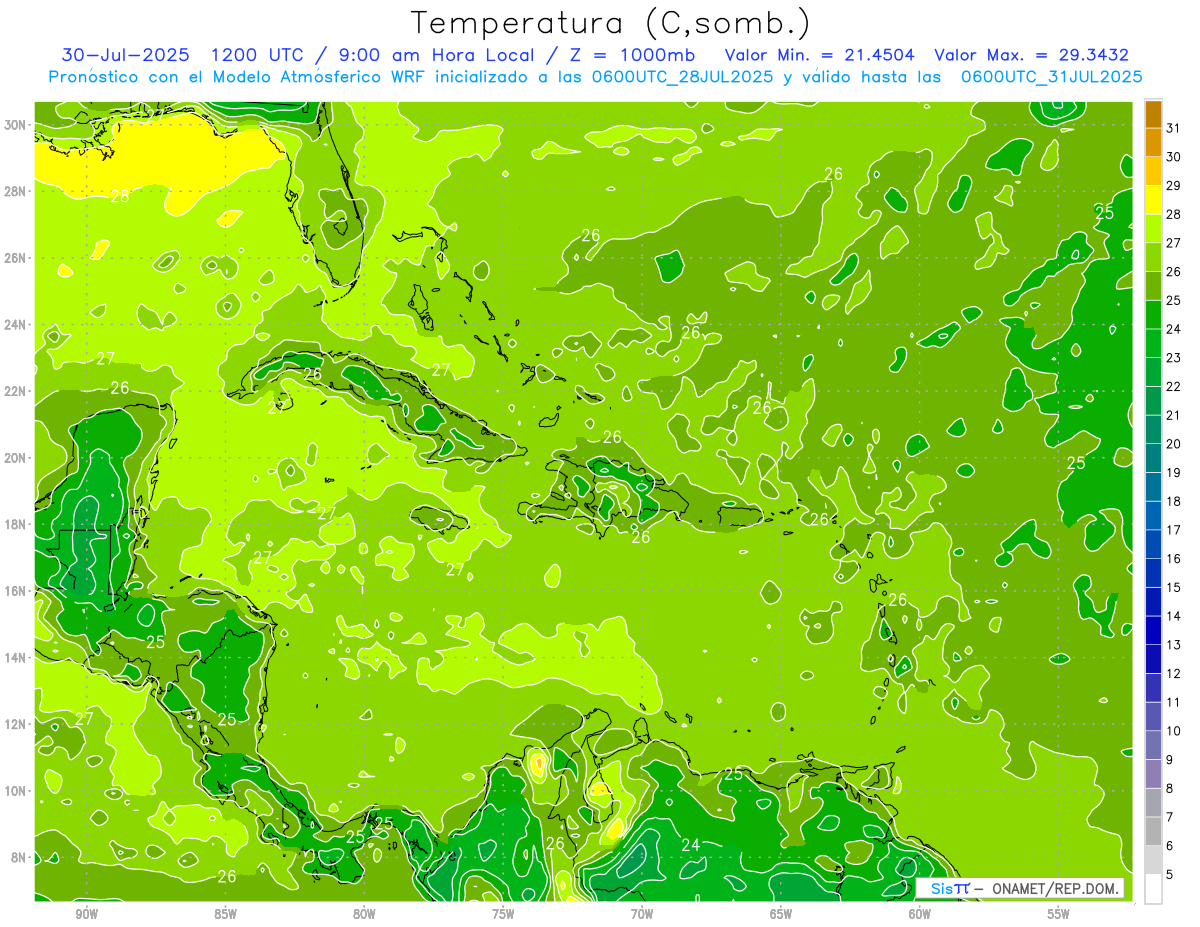Click the valid-until time "0600UTC_31JUL2025"
The height and width of the screenshot is (927, 1200).
(1052, 77)
